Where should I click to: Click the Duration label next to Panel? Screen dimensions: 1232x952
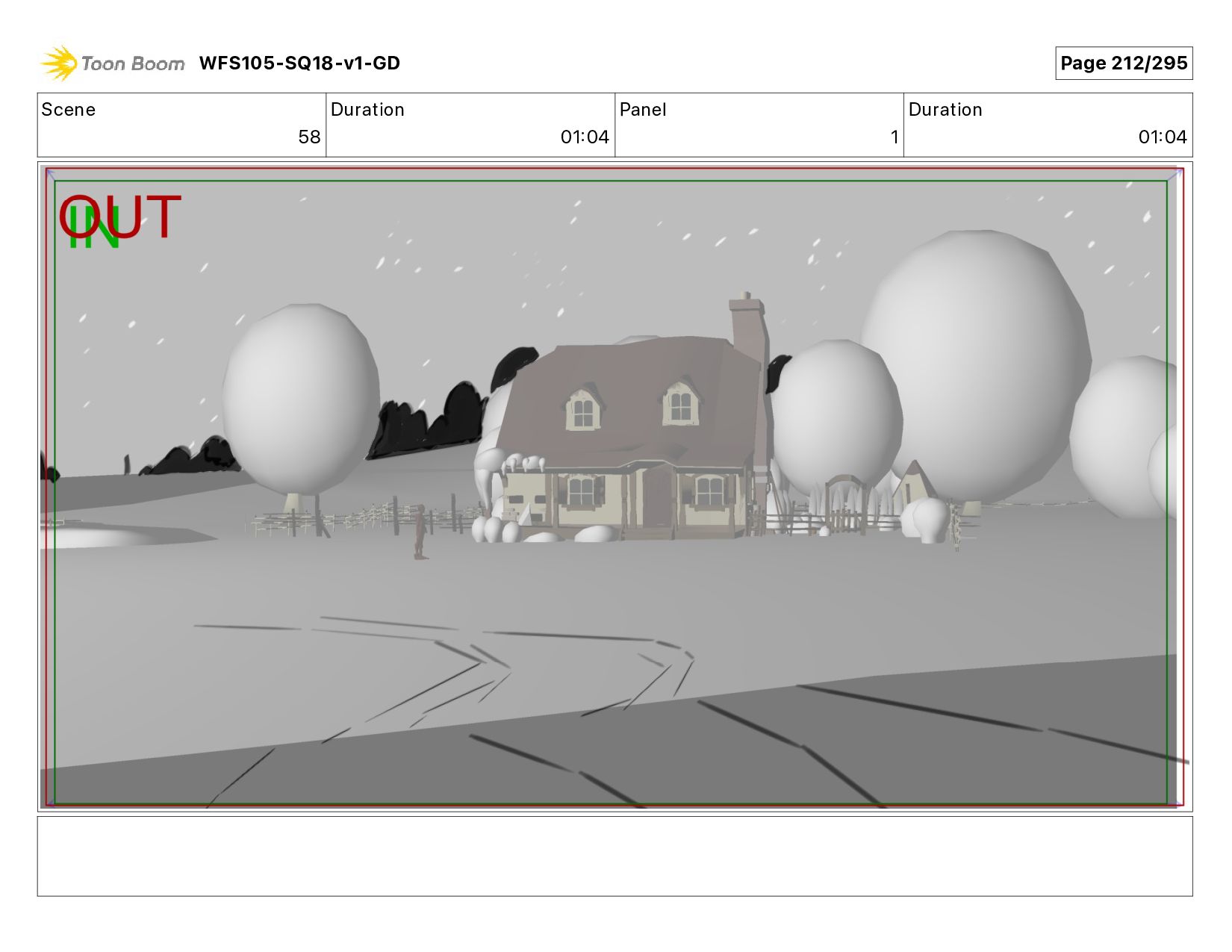(945, 110)
